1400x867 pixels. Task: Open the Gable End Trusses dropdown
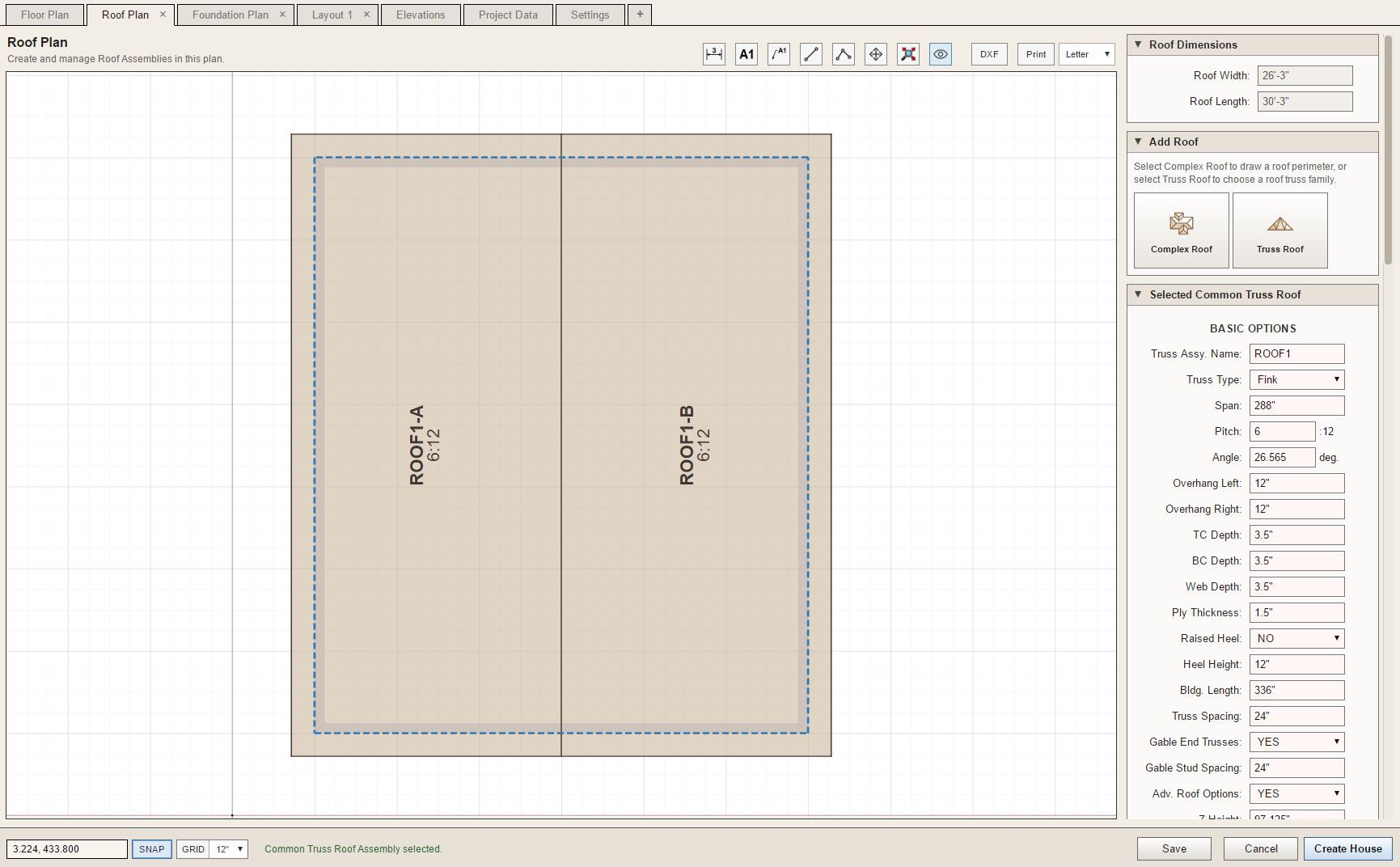1297,742
